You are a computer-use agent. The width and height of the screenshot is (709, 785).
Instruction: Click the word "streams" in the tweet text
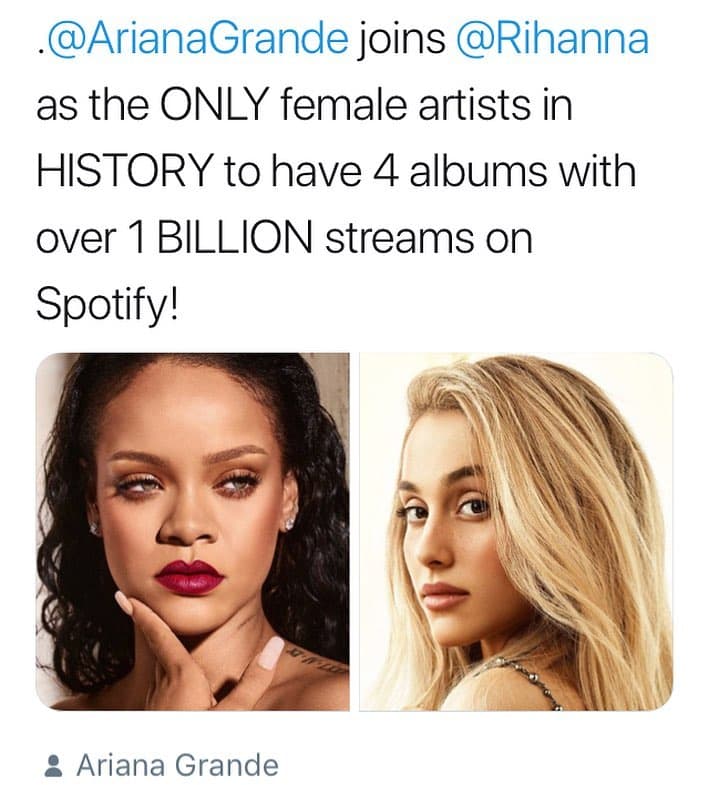pyautogui.click(x=400, y=239)
